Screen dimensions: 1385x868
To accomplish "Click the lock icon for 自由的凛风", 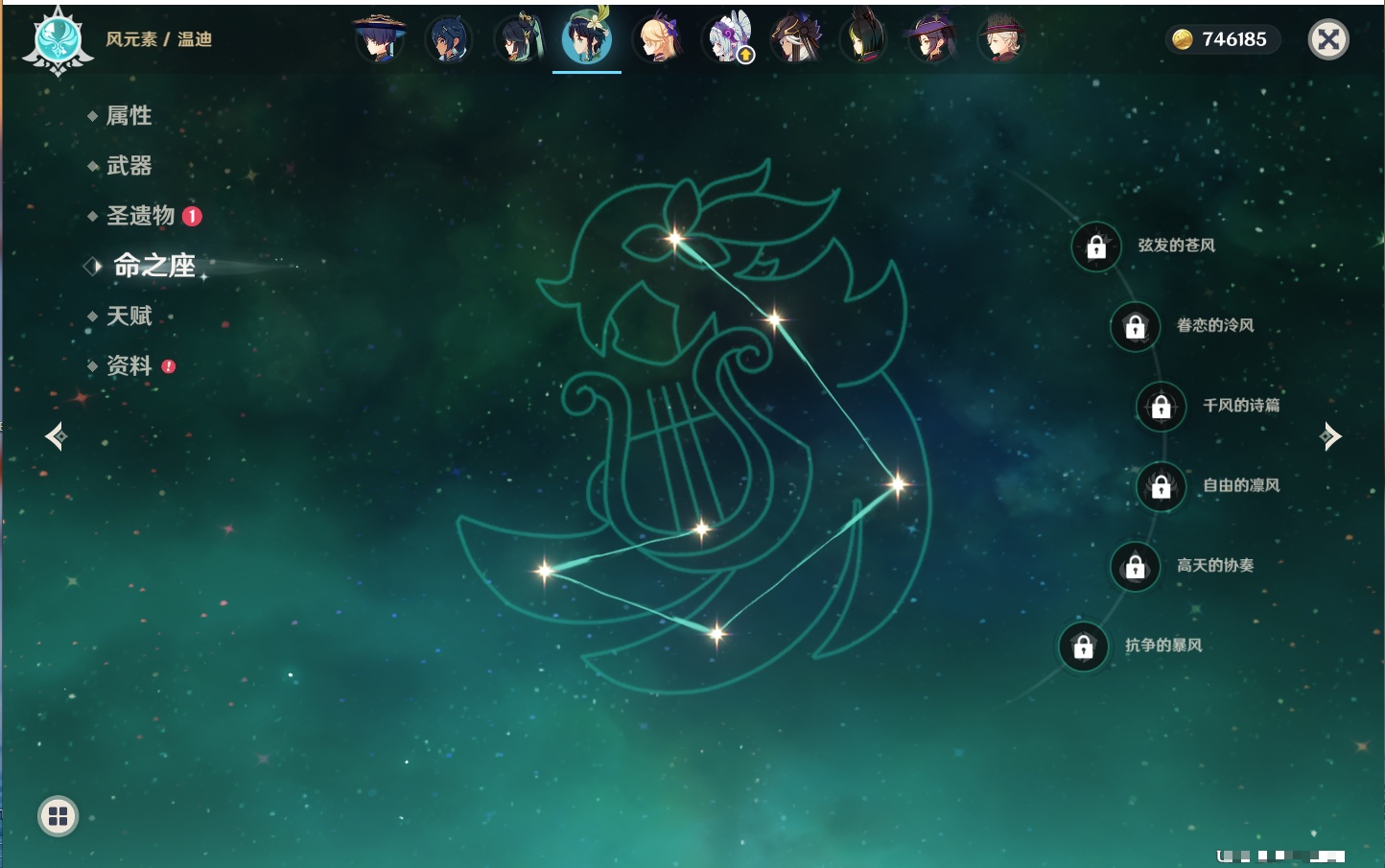I will 1162,487.
